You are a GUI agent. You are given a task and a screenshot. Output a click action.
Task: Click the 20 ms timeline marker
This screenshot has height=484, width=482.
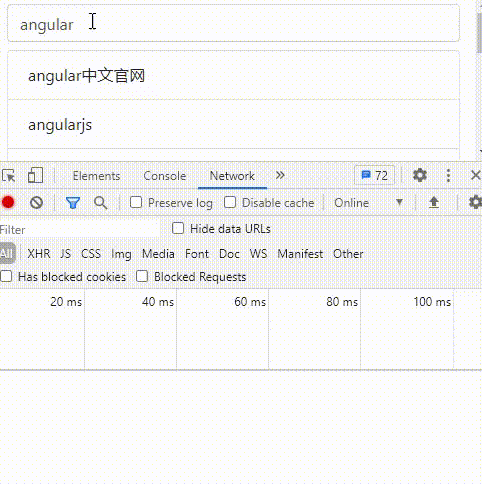pyautogui.click(x=66, y=302)
